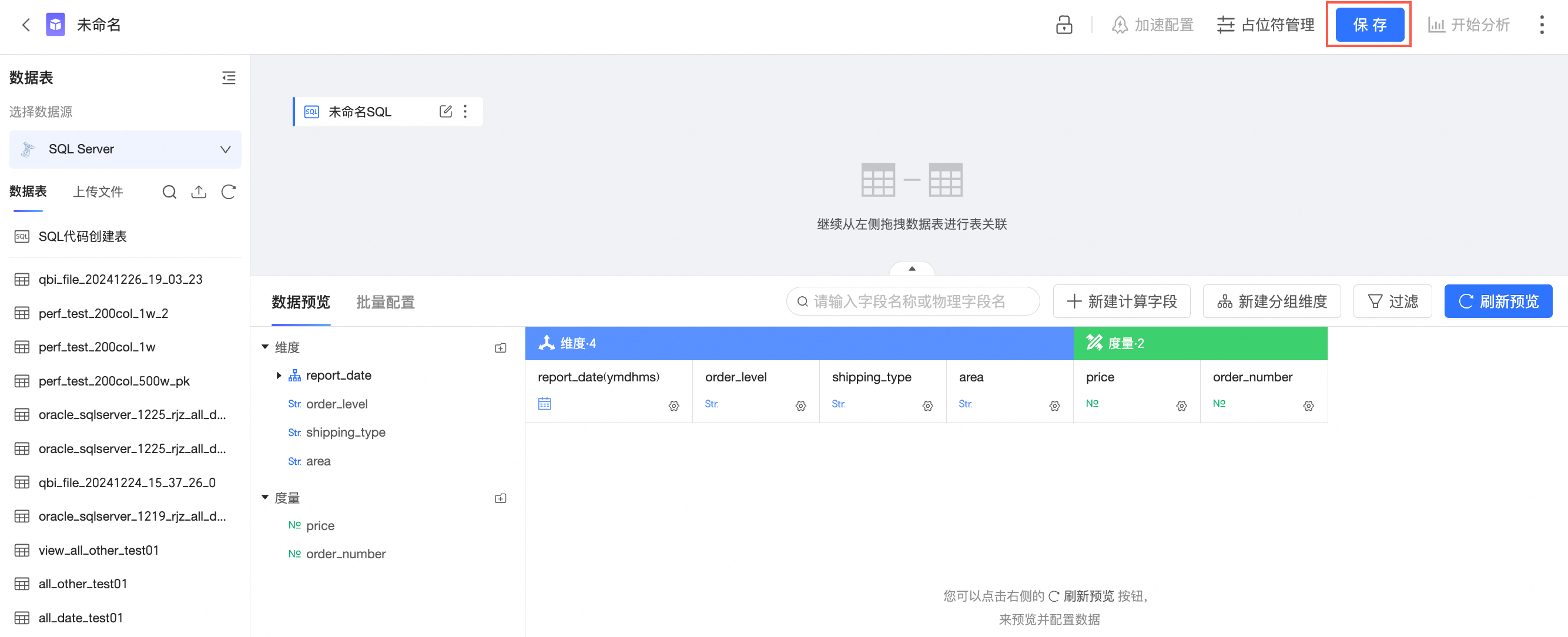Collapse the preview panel with up arrow
The width and height of the screenshot is (1568, 637).
coord(912,269)
